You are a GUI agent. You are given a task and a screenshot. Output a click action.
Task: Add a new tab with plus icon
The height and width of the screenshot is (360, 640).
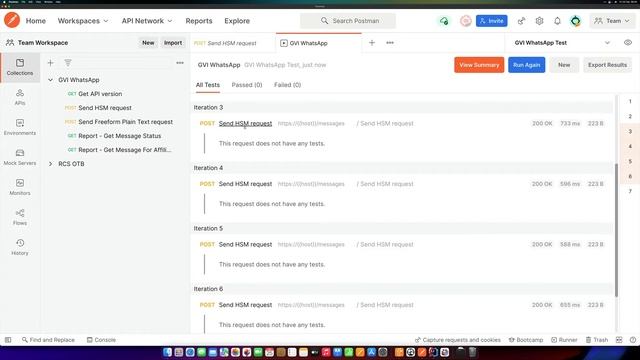tap(372, 42)
